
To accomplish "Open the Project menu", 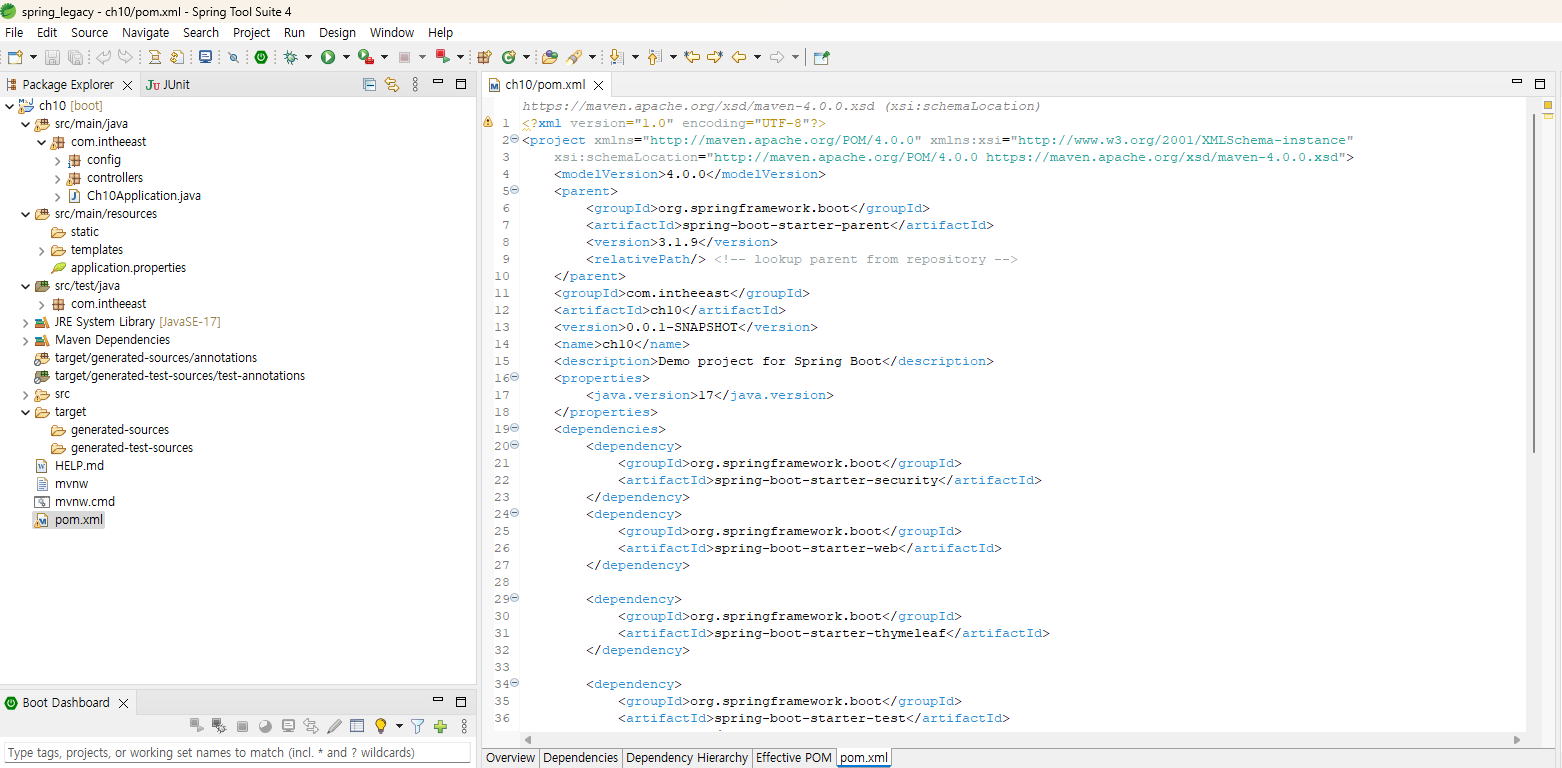I will click(x=251, y=33).
